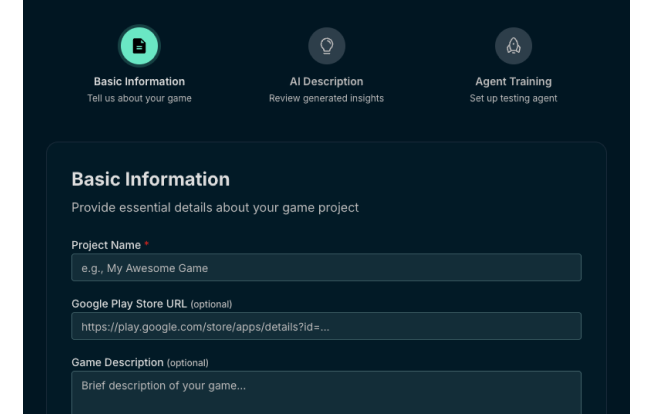Go to the "Agent Training" step label

pyautogui.click(x=513, y=81)
